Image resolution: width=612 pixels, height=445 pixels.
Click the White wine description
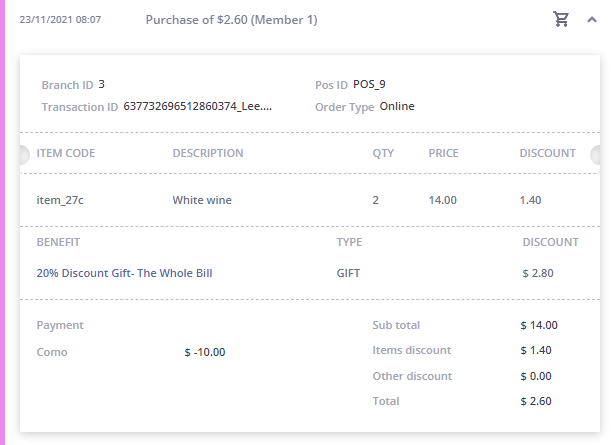point(202,200)
